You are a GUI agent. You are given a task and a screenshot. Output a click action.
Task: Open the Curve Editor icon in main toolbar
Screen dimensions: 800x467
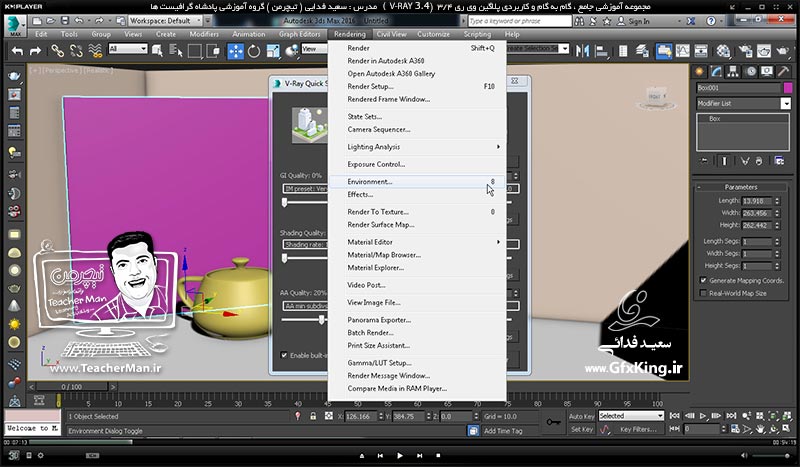point(682,51)
